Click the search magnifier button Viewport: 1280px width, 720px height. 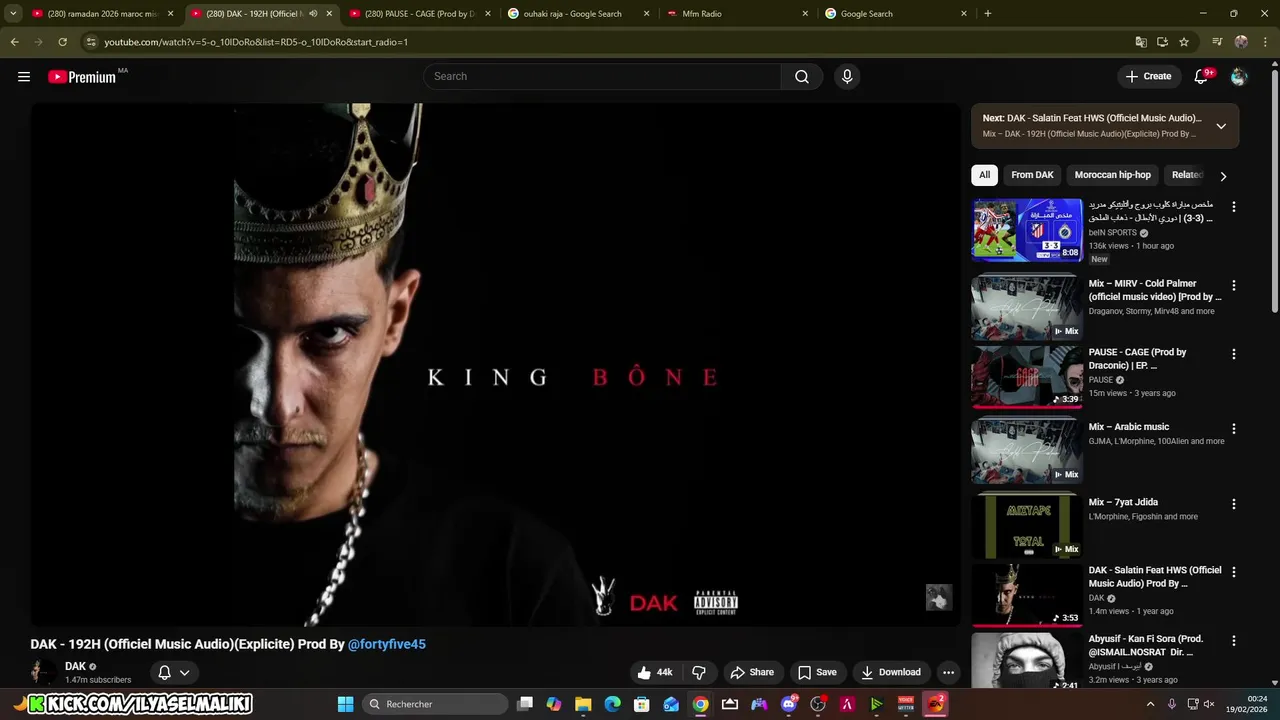802,76
